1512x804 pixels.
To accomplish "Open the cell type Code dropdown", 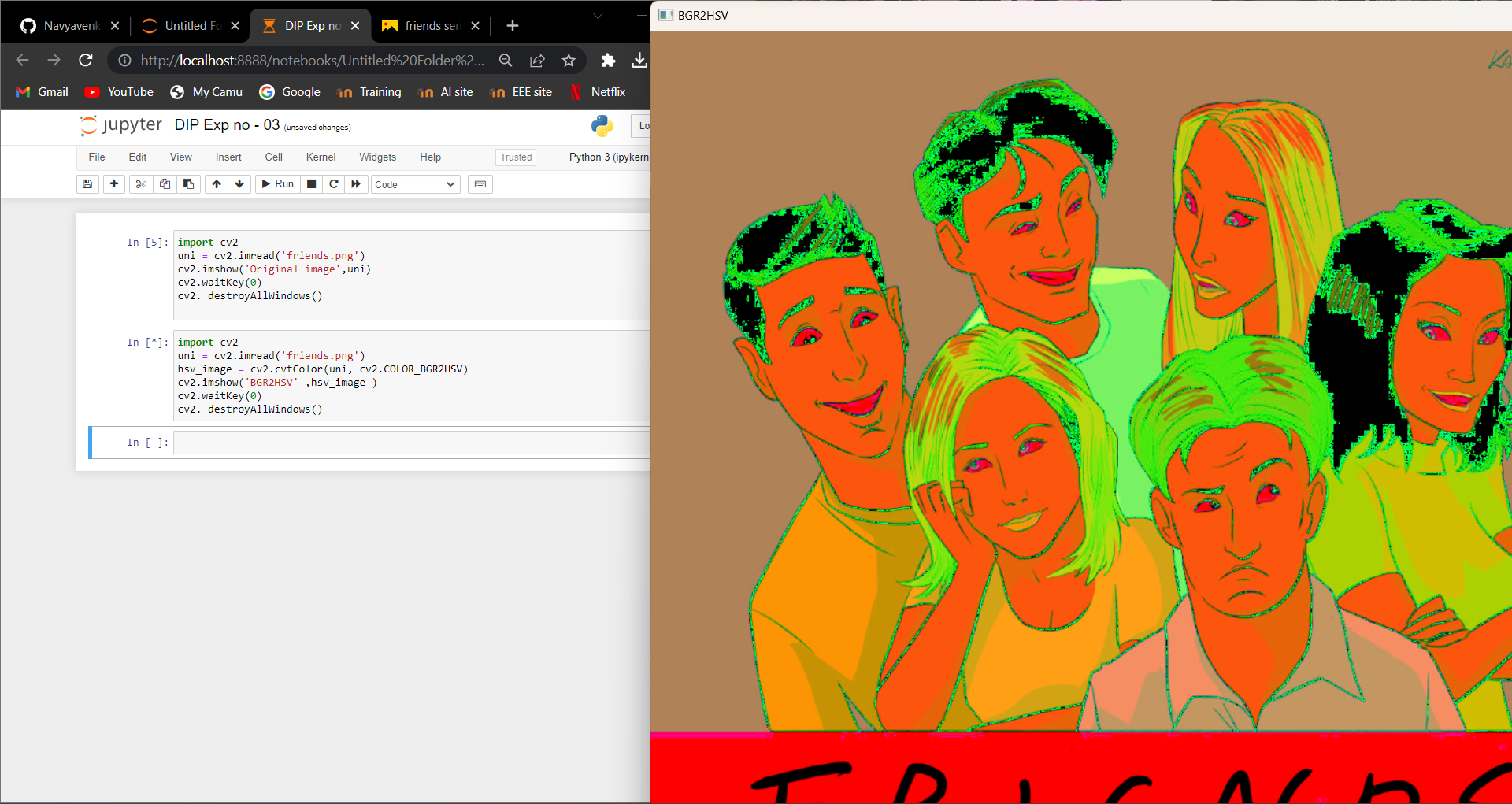I will 415,184.
